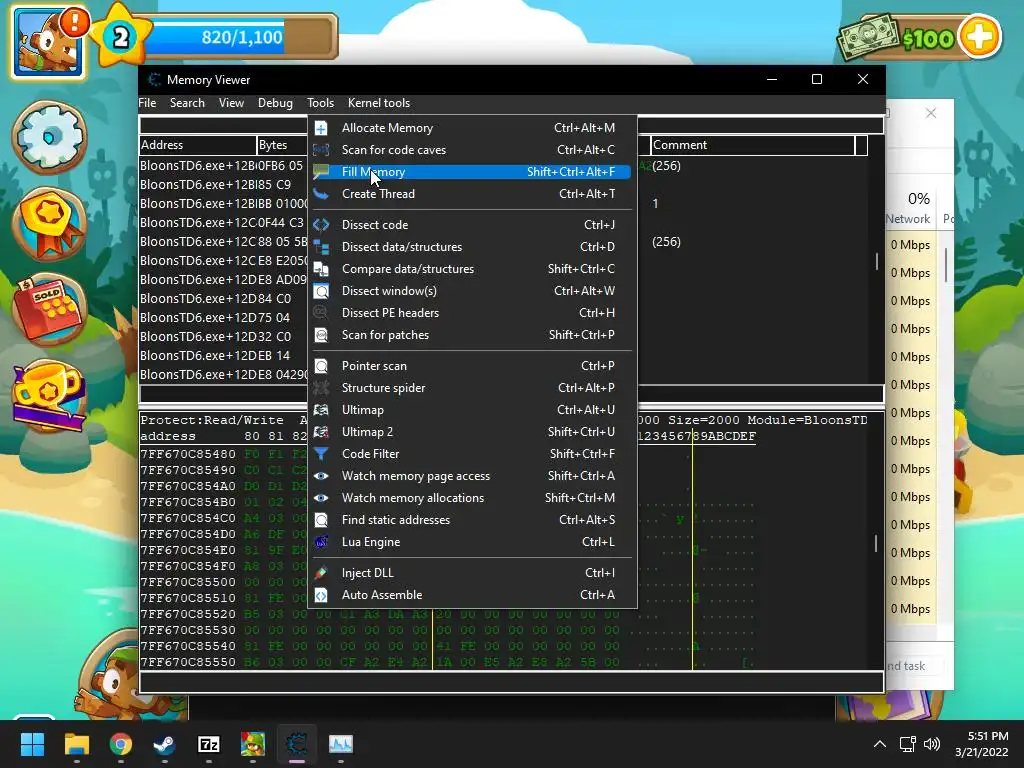Open the clock and date flyout
This screenshot has width=1024, height=768.
982,744
